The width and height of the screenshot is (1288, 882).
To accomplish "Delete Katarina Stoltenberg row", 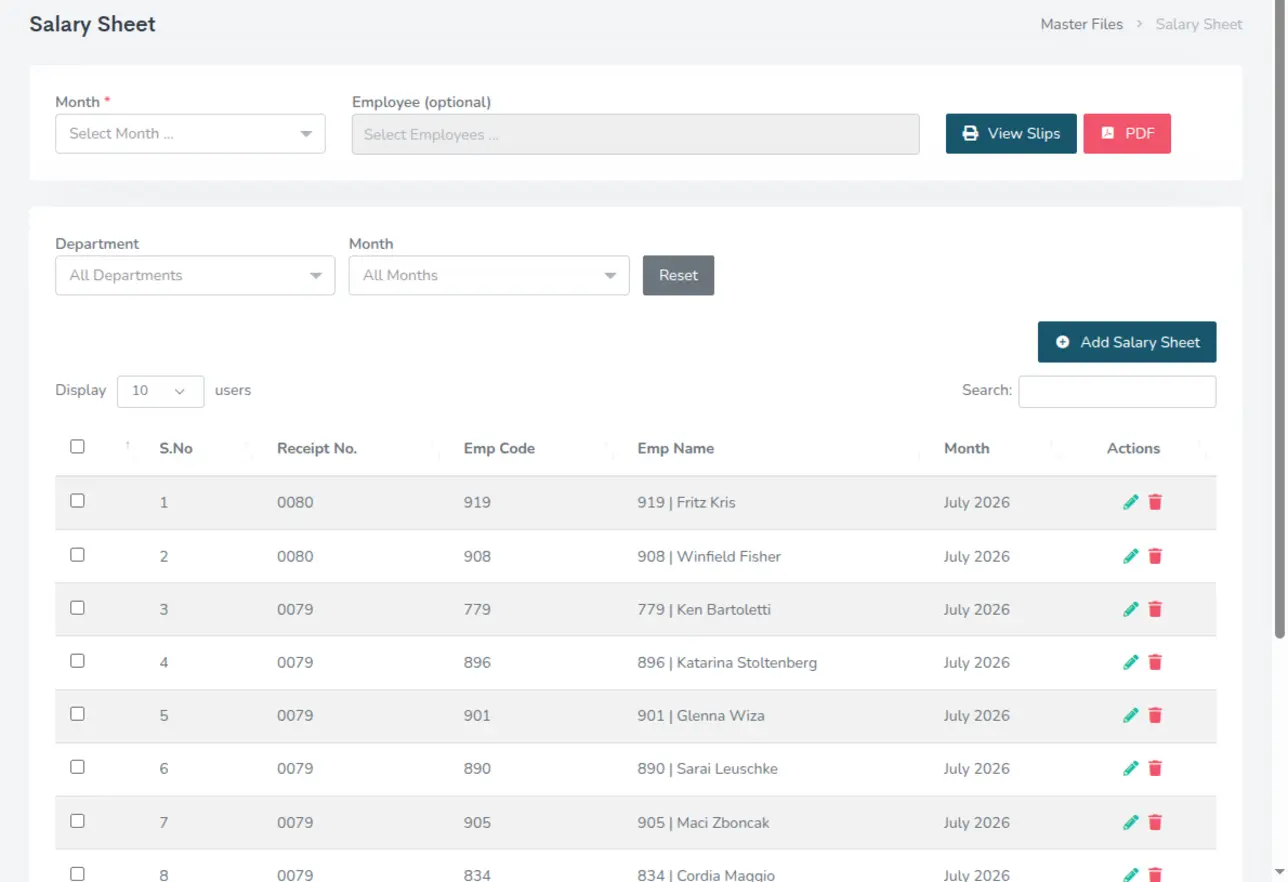I will coord(1155,662).
